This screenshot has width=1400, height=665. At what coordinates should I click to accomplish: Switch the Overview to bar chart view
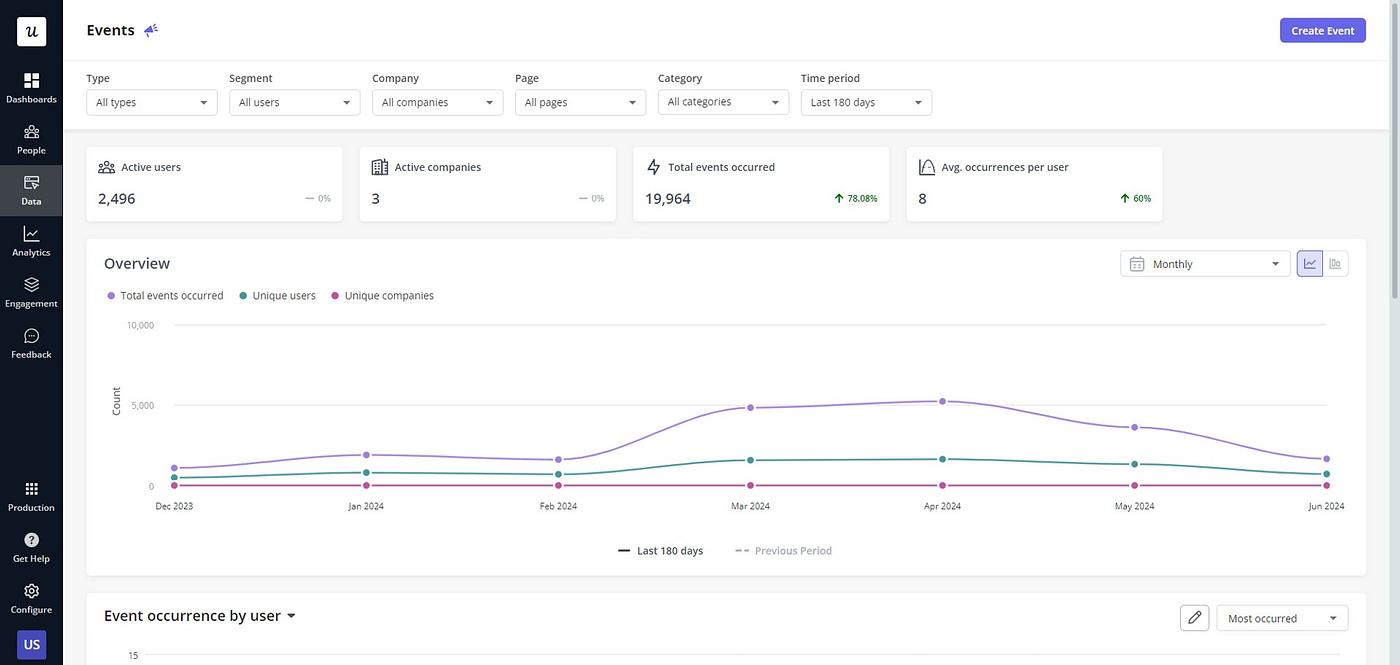coord(1335,264)
